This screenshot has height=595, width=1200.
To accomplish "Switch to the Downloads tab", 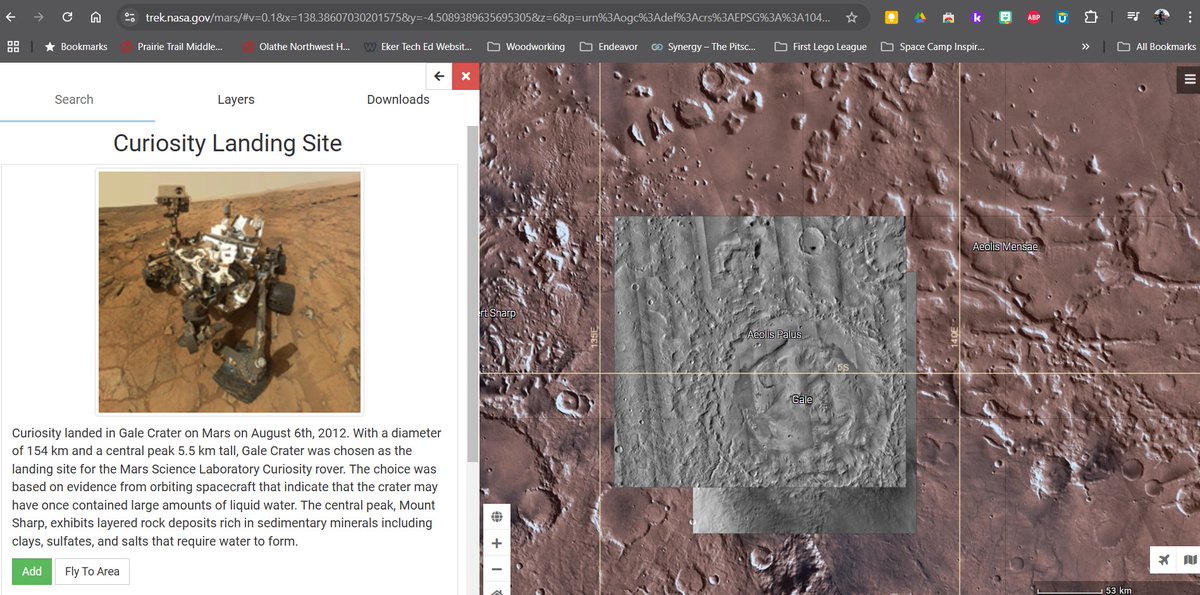I will coord(398,100).
